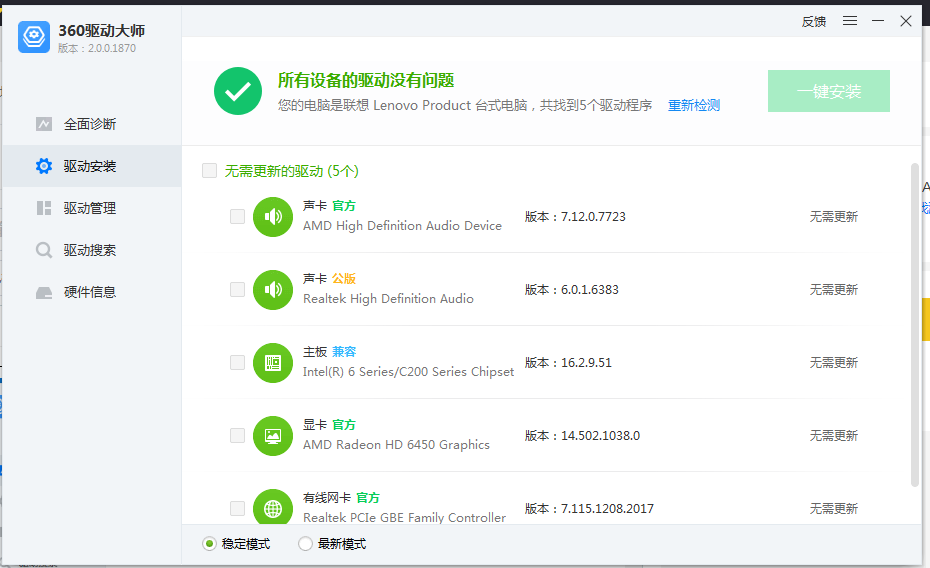930x568 pixels.
Task: Open the 全面诊断 sidebar section
Action: point(90,124)
